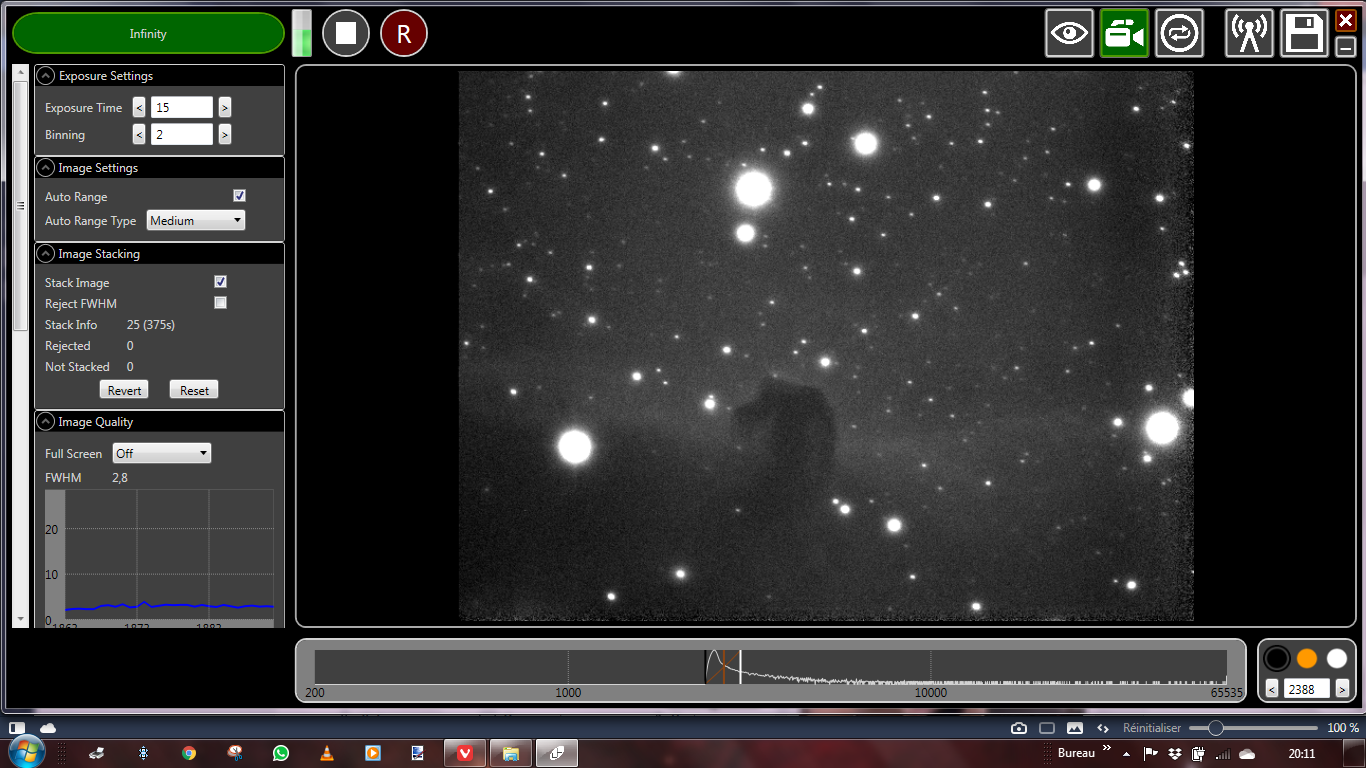The height and width of the screenshot is (768, 1366).
Task: Select the black point circle swatch
Action: pyautogui.click(x=1277, y=658)
